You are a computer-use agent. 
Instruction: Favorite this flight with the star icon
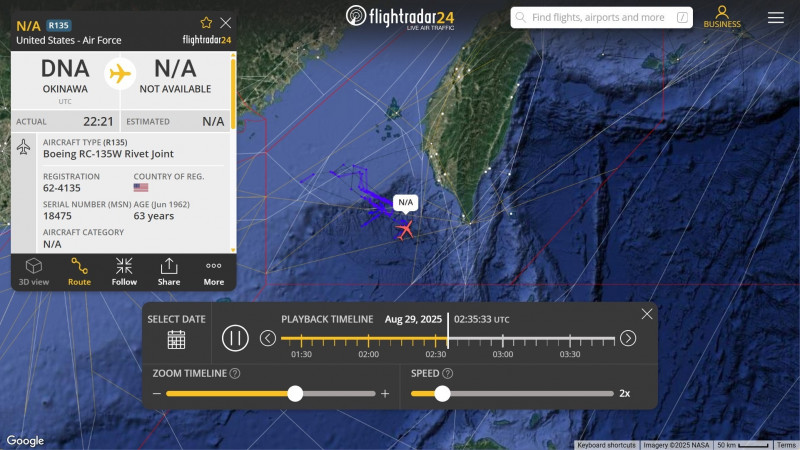point(206,22)
